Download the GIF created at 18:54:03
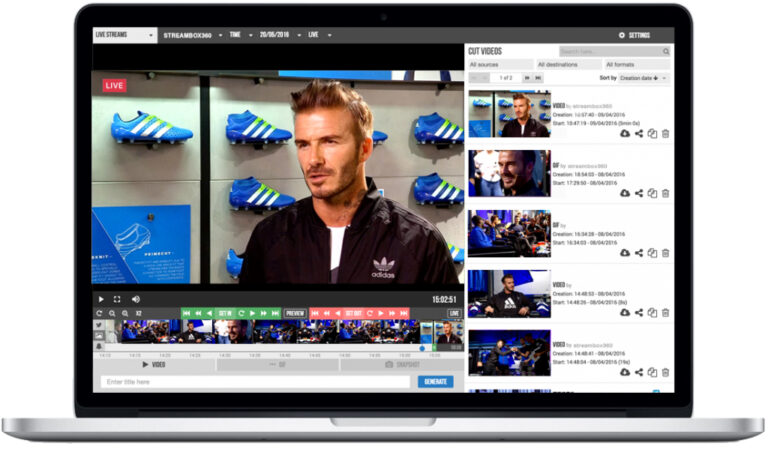Image resolution: width=768 pixels, height=452 pixels. click(625, 193)
